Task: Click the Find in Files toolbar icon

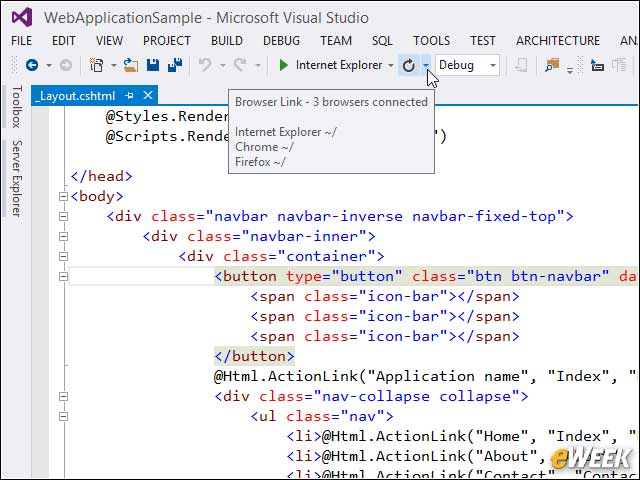Action: click(552, 65)
